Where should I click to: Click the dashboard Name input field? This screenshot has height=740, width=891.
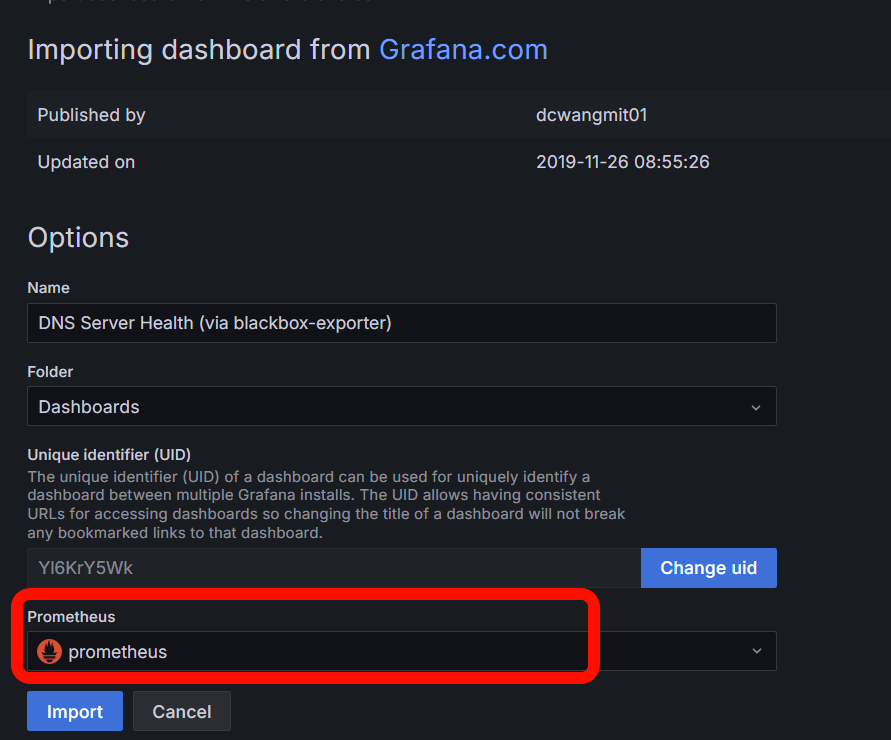pyautogui.click(x=401, y=323)
